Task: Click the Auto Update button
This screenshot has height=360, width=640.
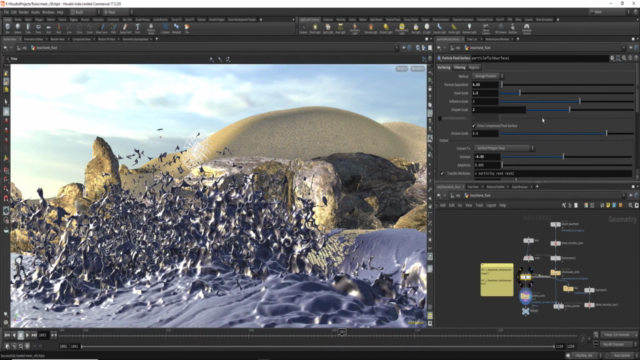Action: point(622,356)
